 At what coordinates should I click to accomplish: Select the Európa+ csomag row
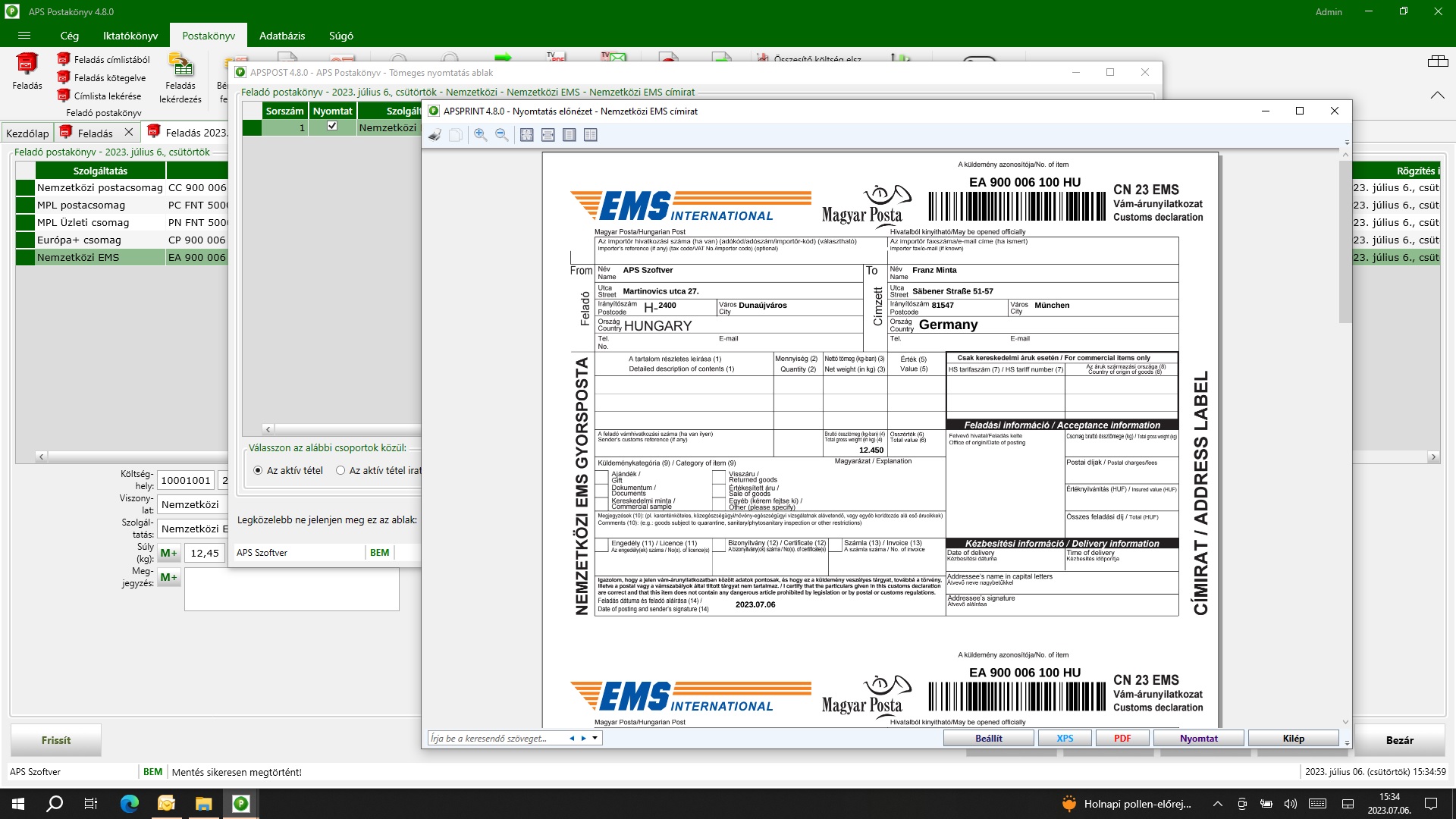pos(121,240)
